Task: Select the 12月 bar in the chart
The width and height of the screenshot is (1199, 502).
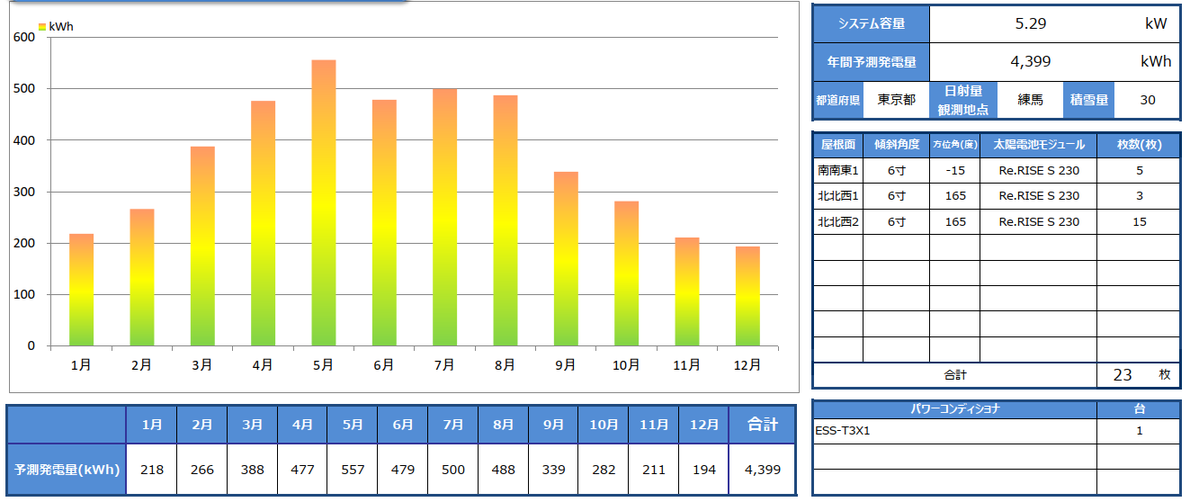Action: click(747, 296)
